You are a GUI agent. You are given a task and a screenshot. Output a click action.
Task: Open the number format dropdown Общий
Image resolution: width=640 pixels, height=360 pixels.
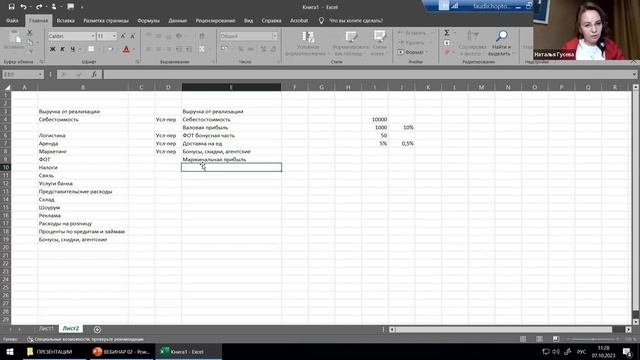[x=275, y=36]
